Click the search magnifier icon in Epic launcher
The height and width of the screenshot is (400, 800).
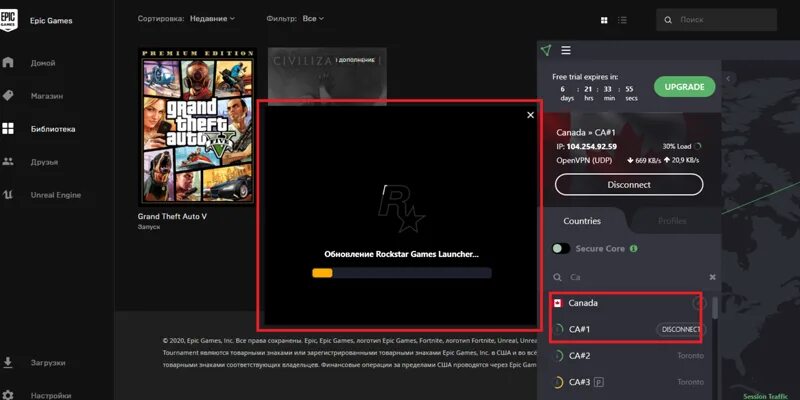[668, 20]
